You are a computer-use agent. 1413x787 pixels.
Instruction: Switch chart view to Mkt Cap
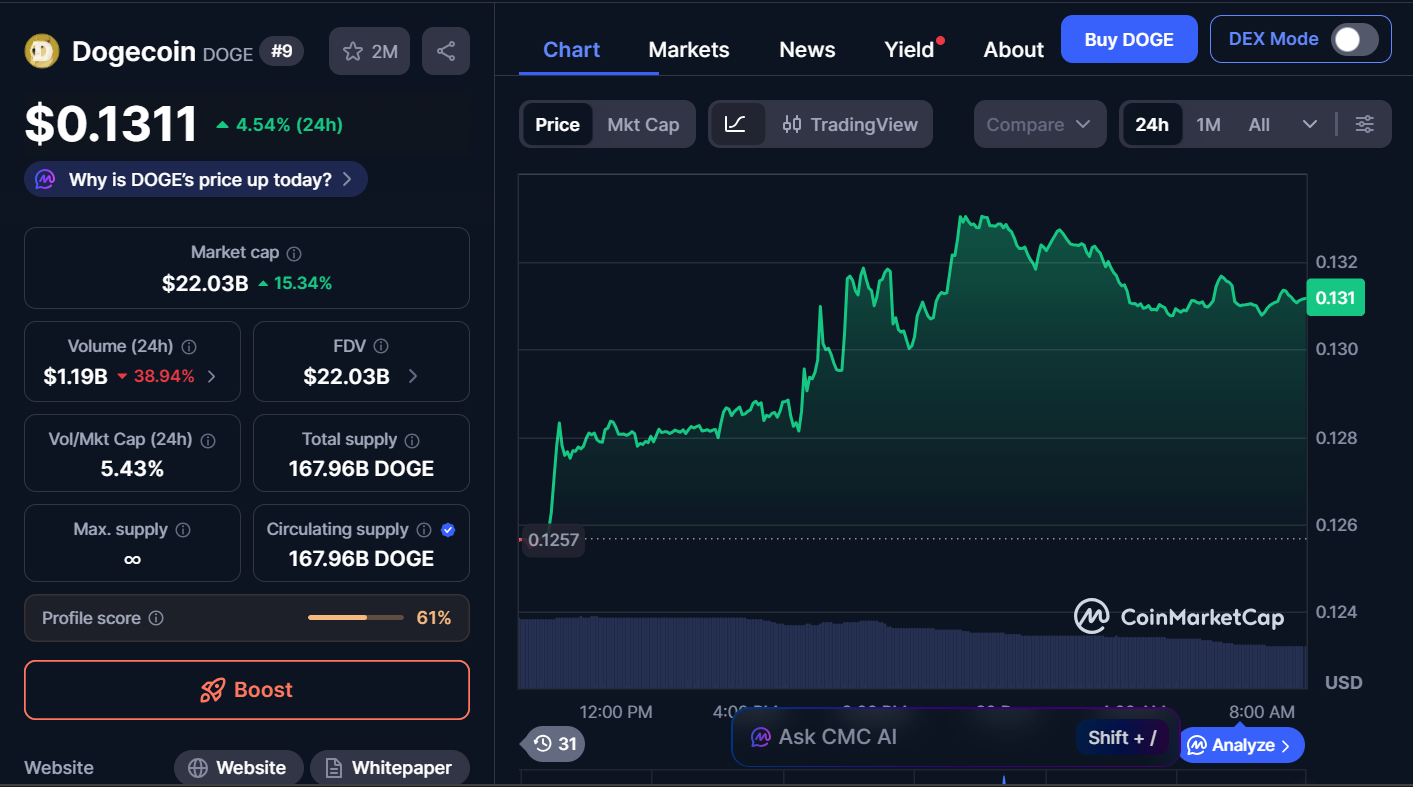643,124
